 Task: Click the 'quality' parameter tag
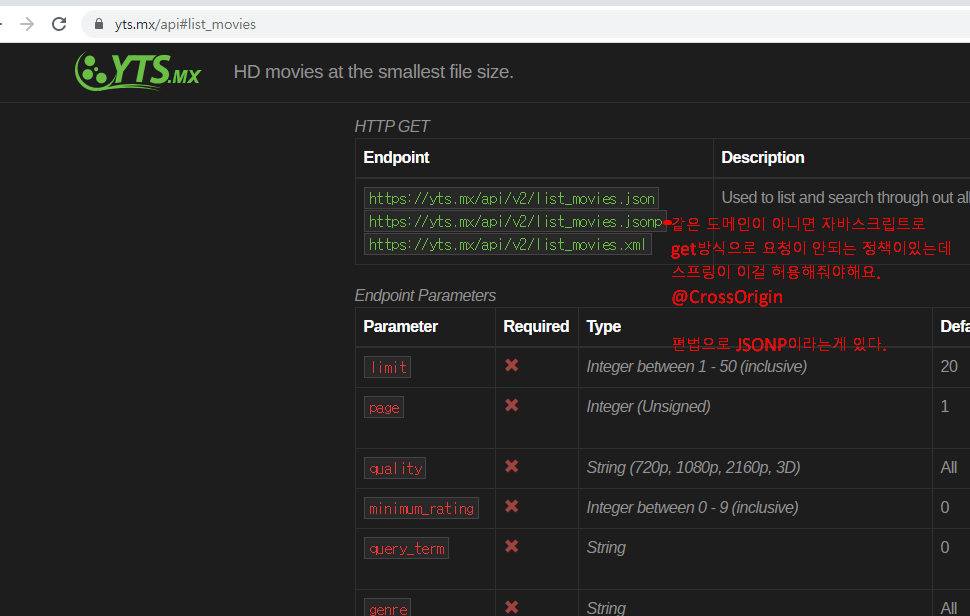click(x=395, y=468)
